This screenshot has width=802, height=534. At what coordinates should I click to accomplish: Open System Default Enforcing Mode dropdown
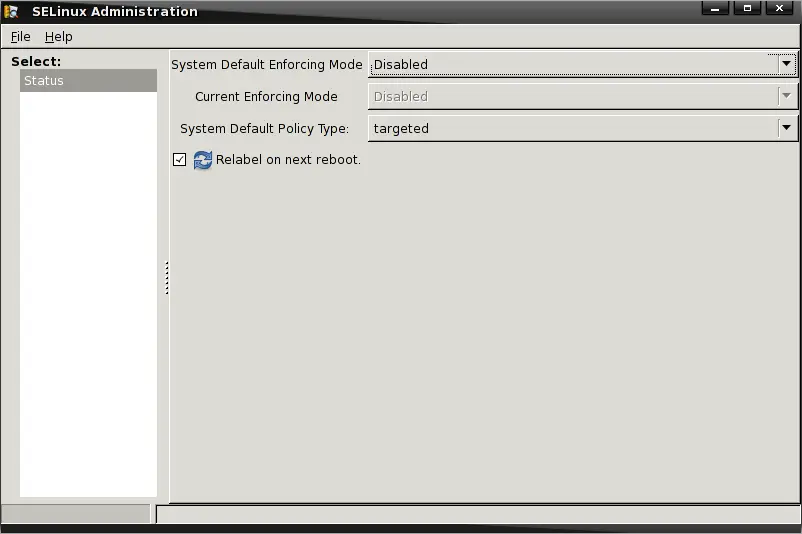(583, 64)
